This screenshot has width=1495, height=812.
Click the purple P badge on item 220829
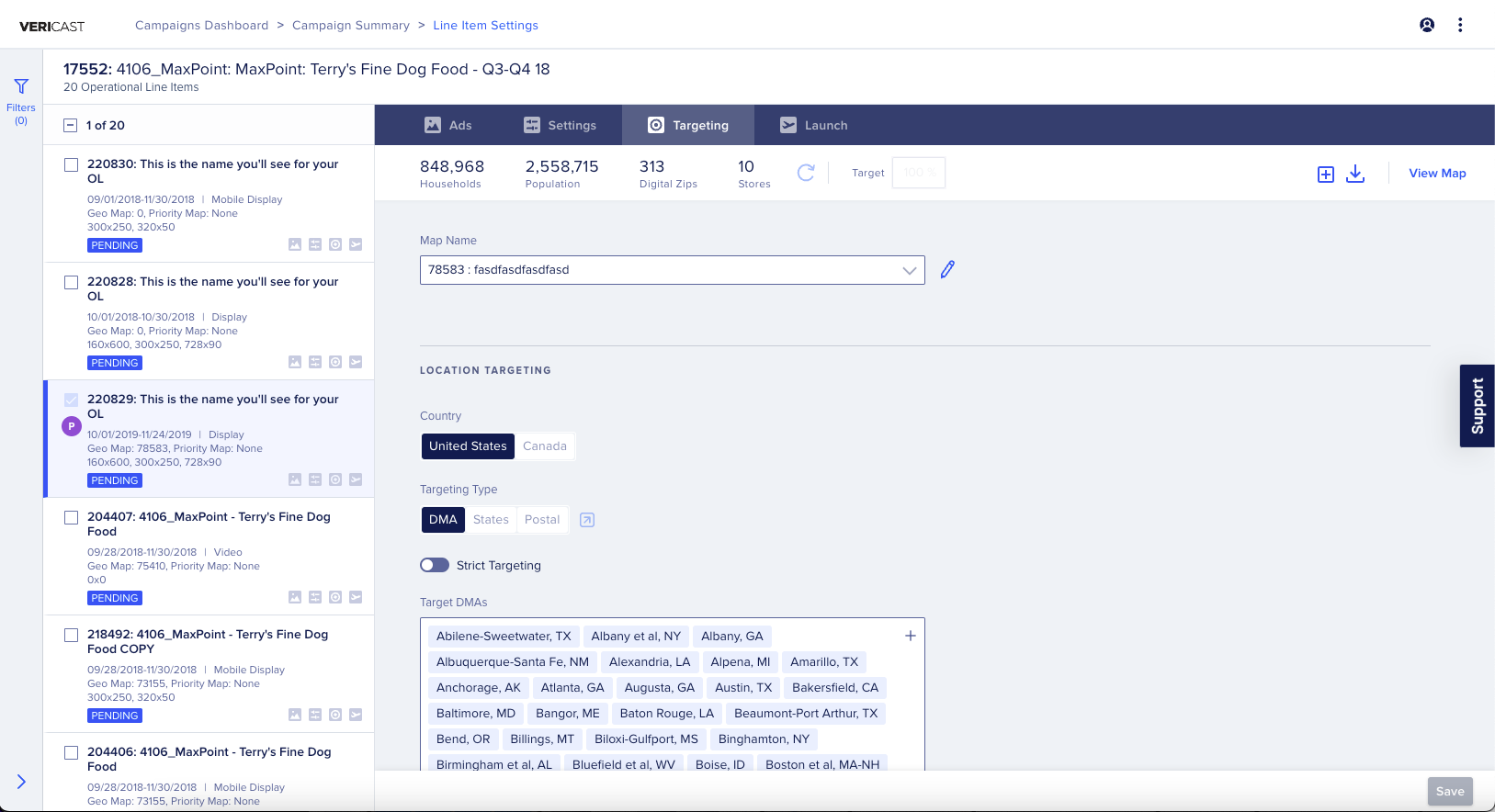pos(72,426)
